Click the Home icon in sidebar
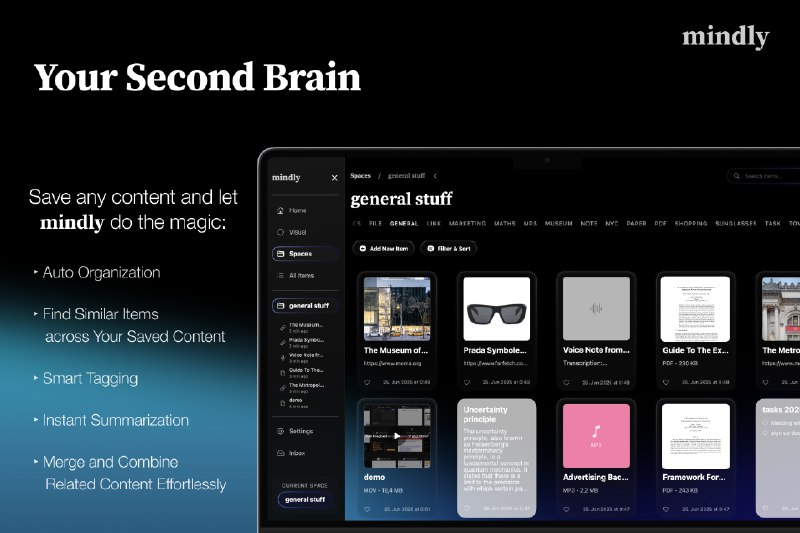This screenshot has height=533, width=800. tap(280, 211)
